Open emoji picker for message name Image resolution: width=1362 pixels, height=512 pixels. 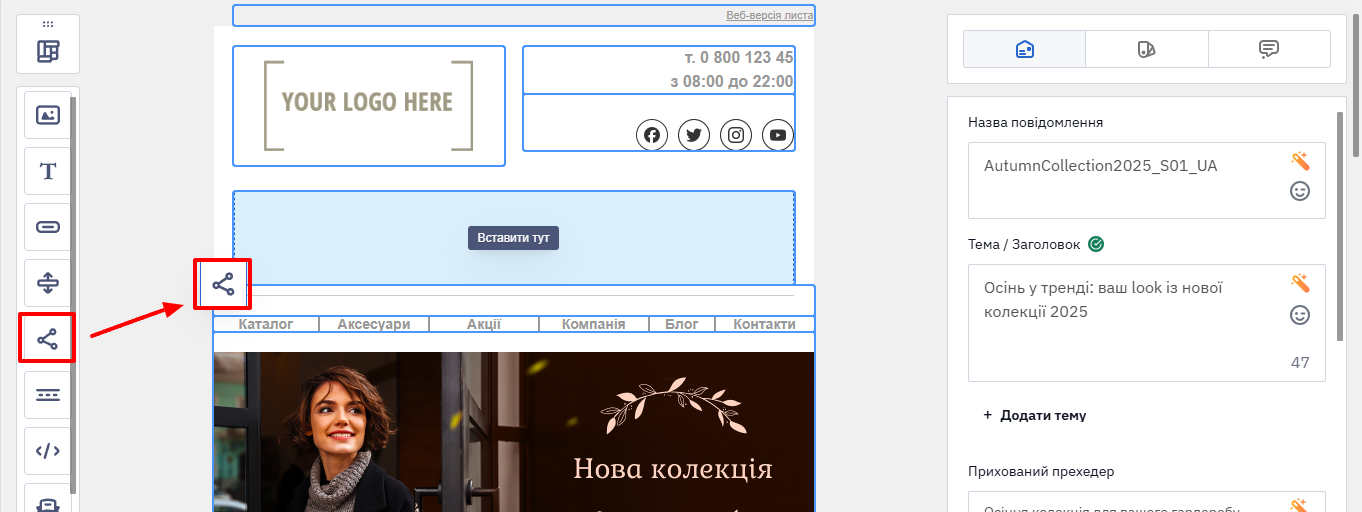click(1300, 191)
